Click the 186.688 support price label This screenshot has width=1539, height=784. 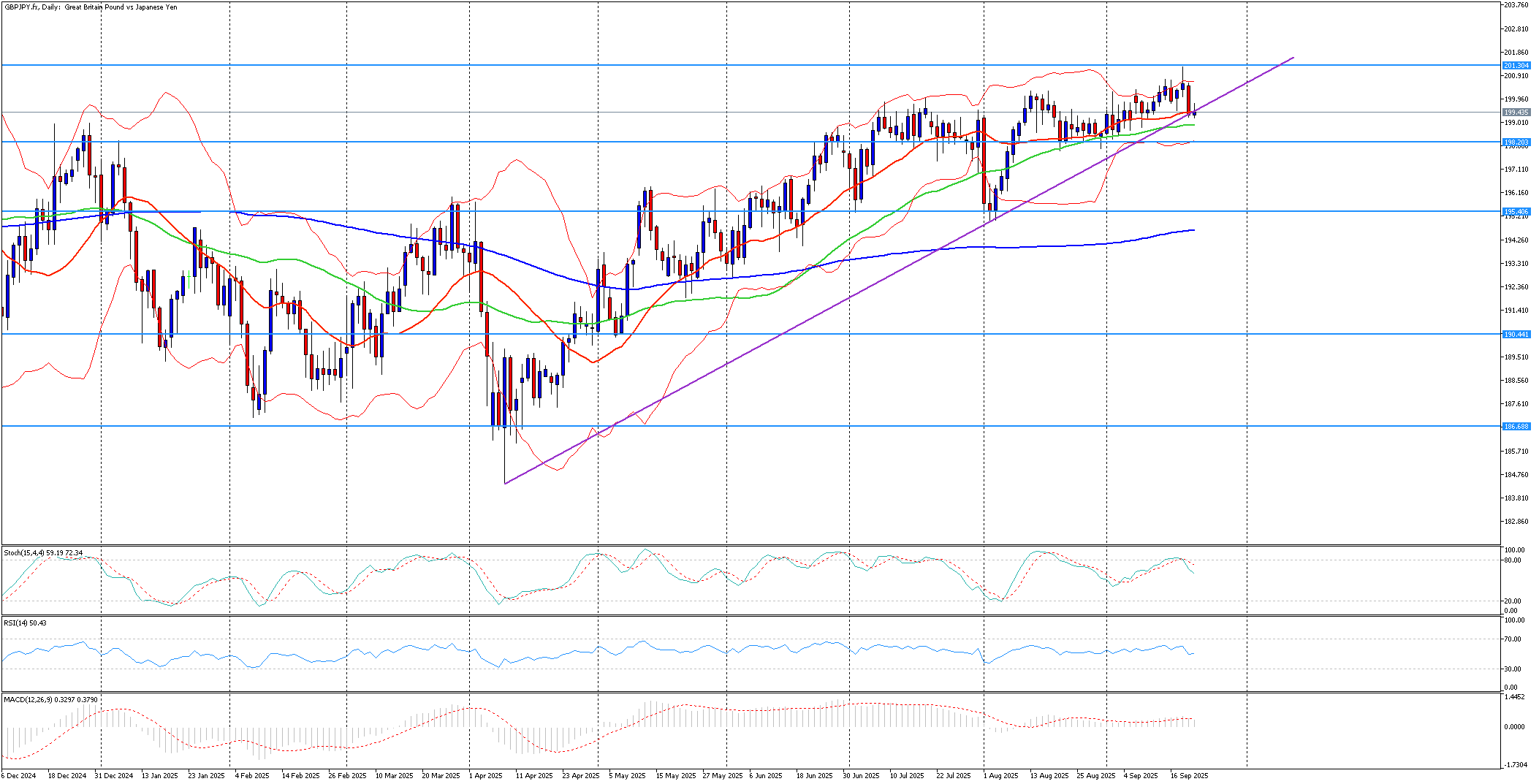[1516, 427]
